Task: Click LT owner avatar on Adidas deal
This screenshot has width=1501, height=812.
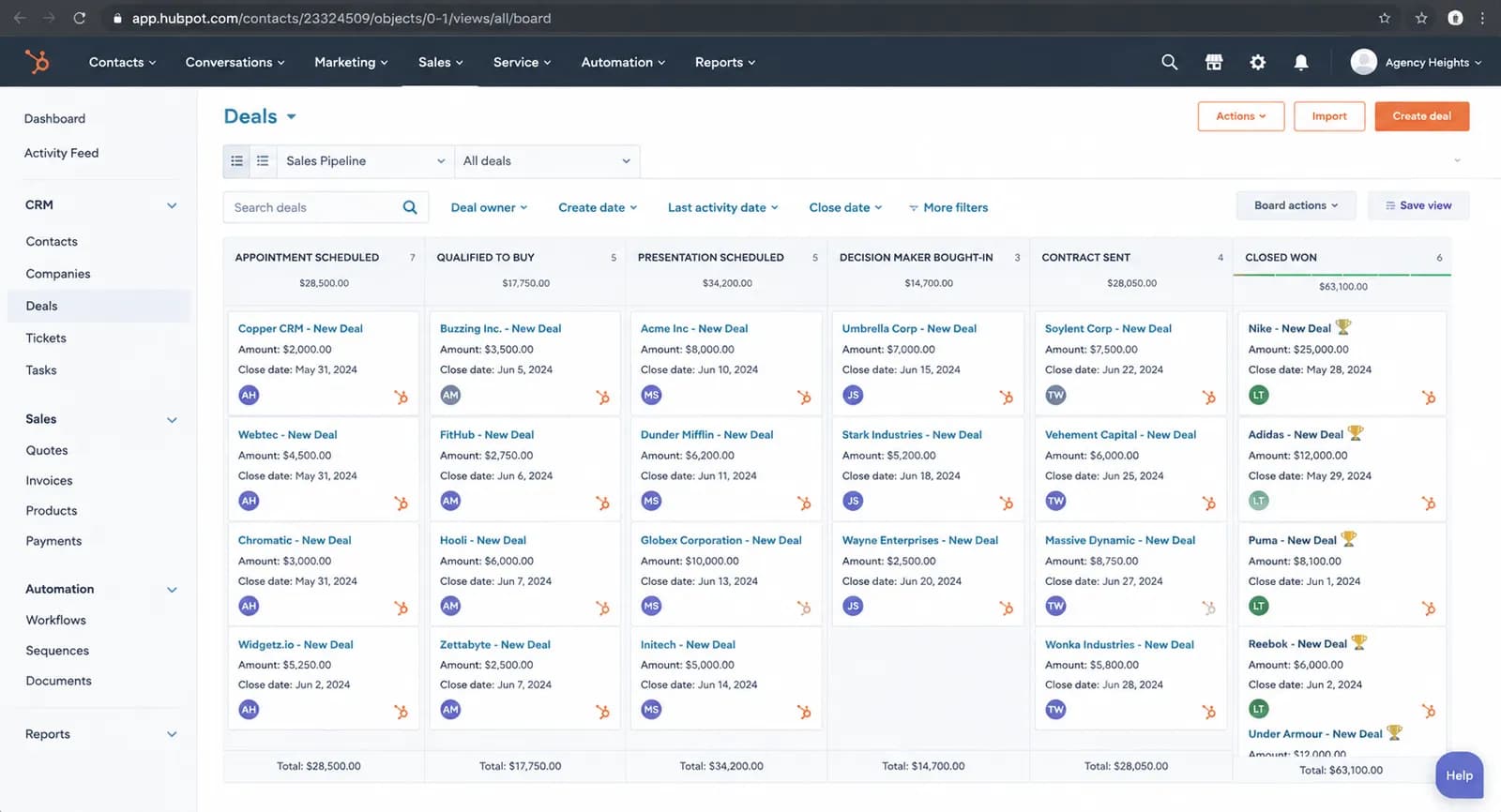Action: pos(1259,501)
